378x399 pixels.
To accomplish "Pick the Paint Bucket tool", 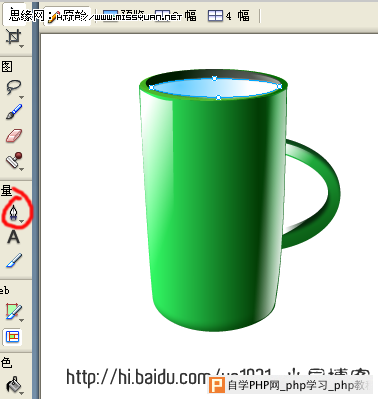I will pos(13,386).
